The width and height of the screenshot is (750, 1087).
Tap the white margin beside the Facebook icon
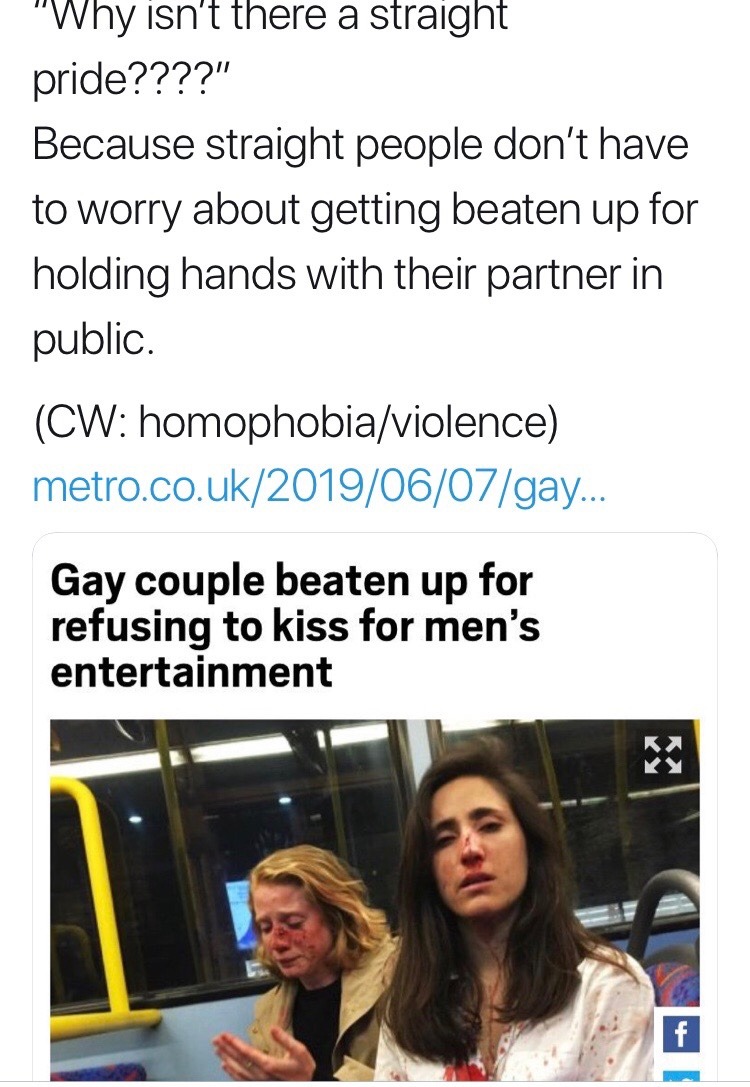(x=708, y=1035)
